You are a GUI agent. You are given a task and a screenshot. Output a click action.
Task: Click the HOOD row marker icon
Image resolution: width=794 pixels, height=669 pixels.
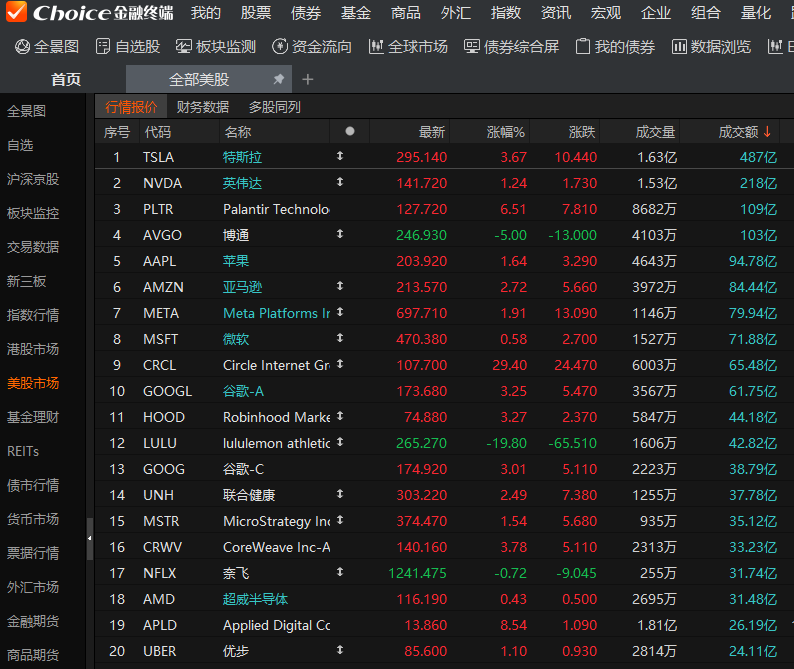pos(340,416)
